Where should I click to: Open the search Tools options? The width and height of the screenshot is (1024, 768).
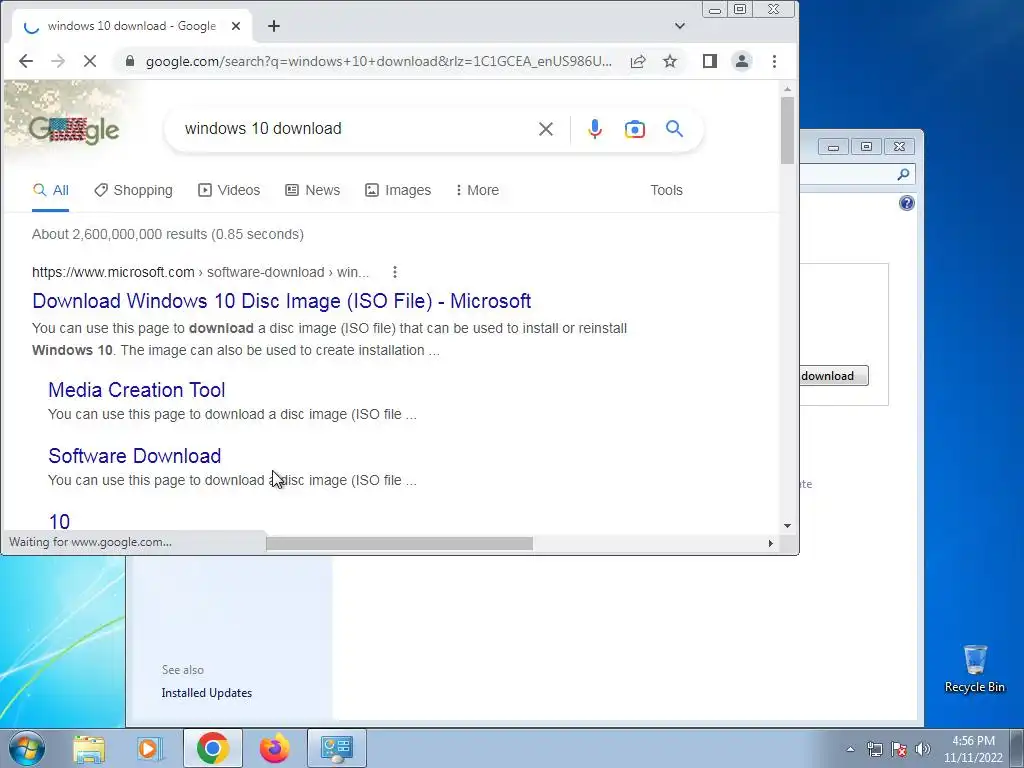coord(666,190)
